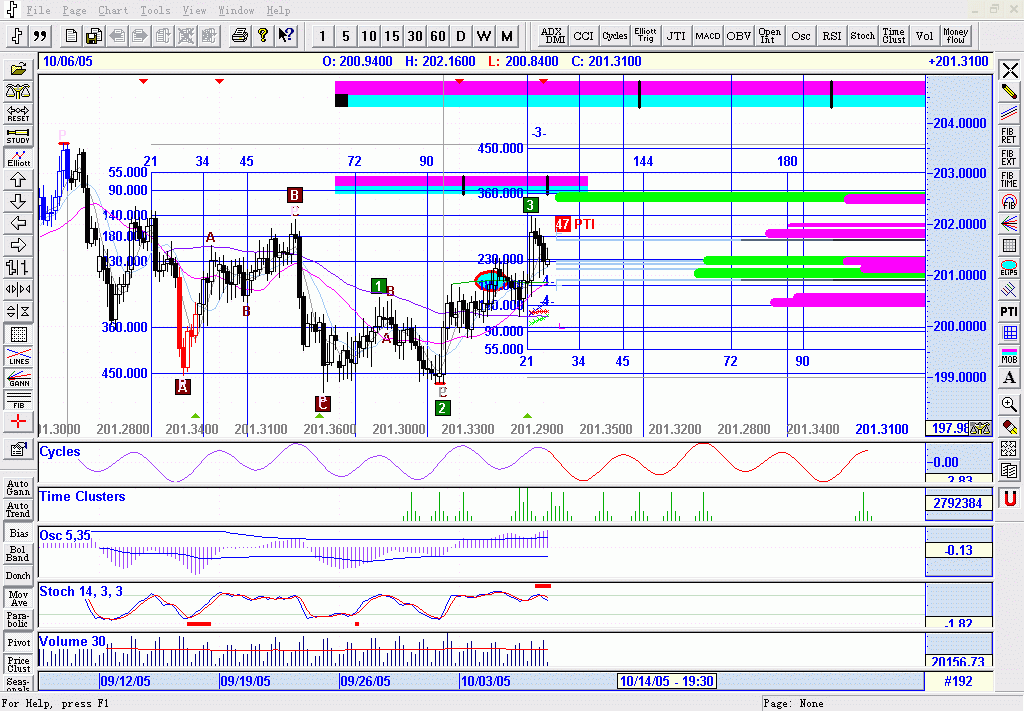The height and width of the screenshot is (711, 1024).
Task: Select the Ellipse tool in right toolbar
Action: (1009, 269)
